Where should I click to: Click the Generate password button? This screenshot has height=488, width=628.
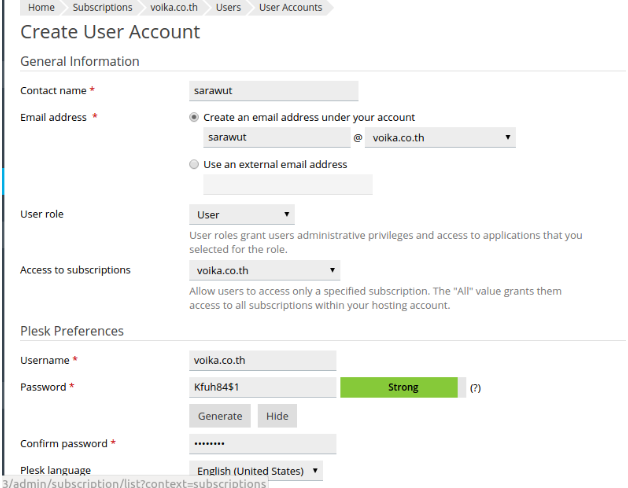tap(220, 416)
